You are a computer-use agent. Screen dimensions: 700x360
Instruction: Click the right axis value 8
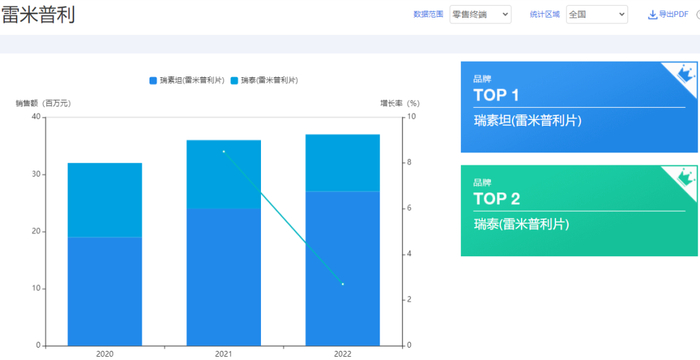[410, 163]
